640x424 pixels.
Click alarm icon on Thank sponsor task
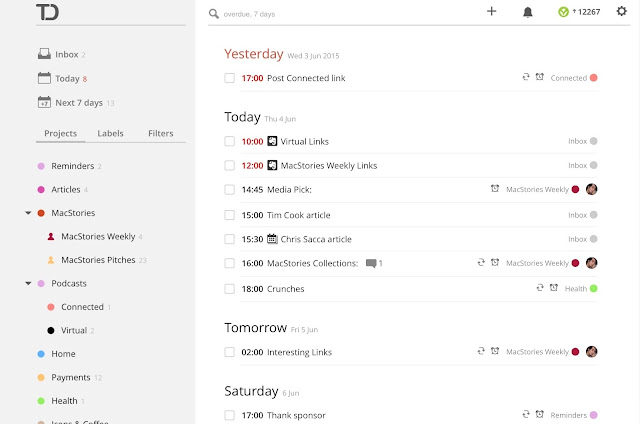[540, 414]
